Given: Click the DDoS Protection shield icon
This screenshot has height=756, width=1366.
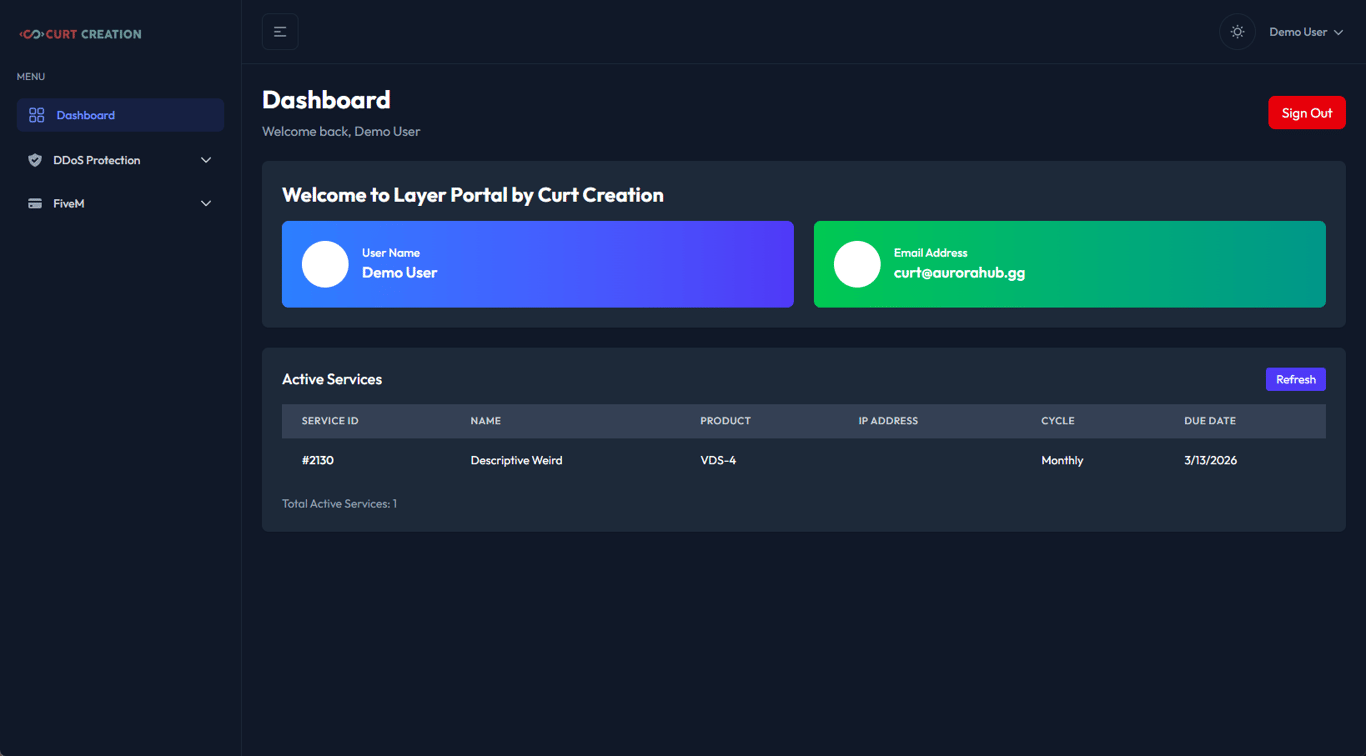Looking at the screenshot, I should point(35,160).
